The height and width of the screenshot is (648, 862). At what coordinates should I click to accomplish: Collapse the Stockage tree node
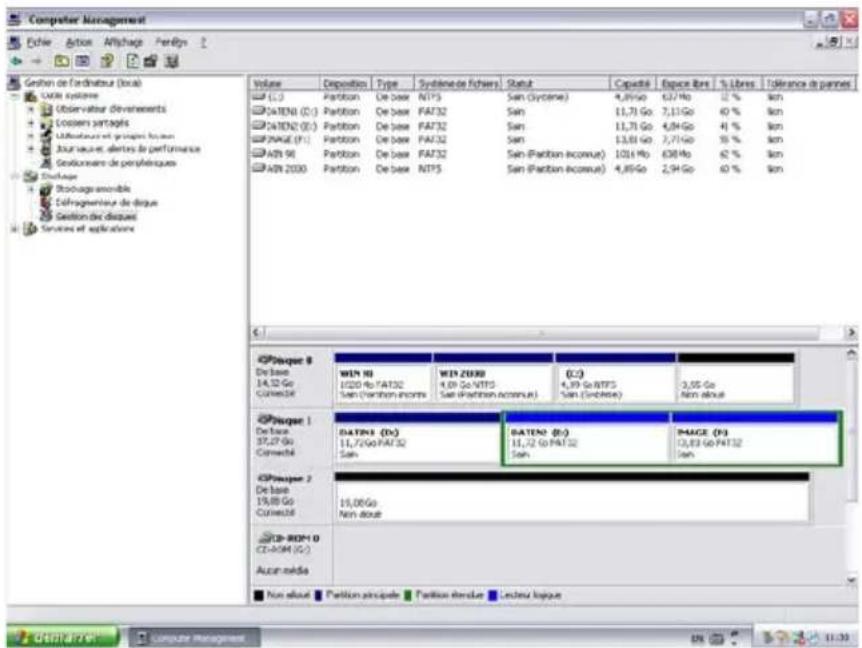15,176
